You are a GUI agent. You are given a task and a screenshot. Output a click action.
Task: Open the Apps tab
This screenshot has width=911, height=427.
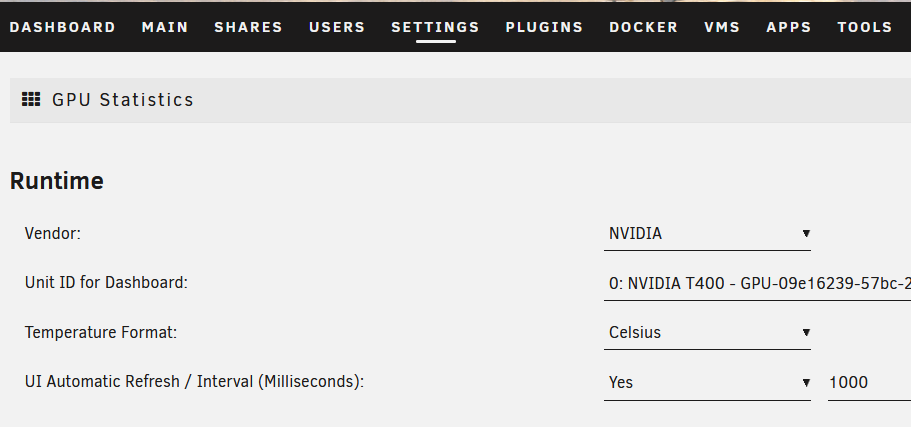(x=788, y=27)
